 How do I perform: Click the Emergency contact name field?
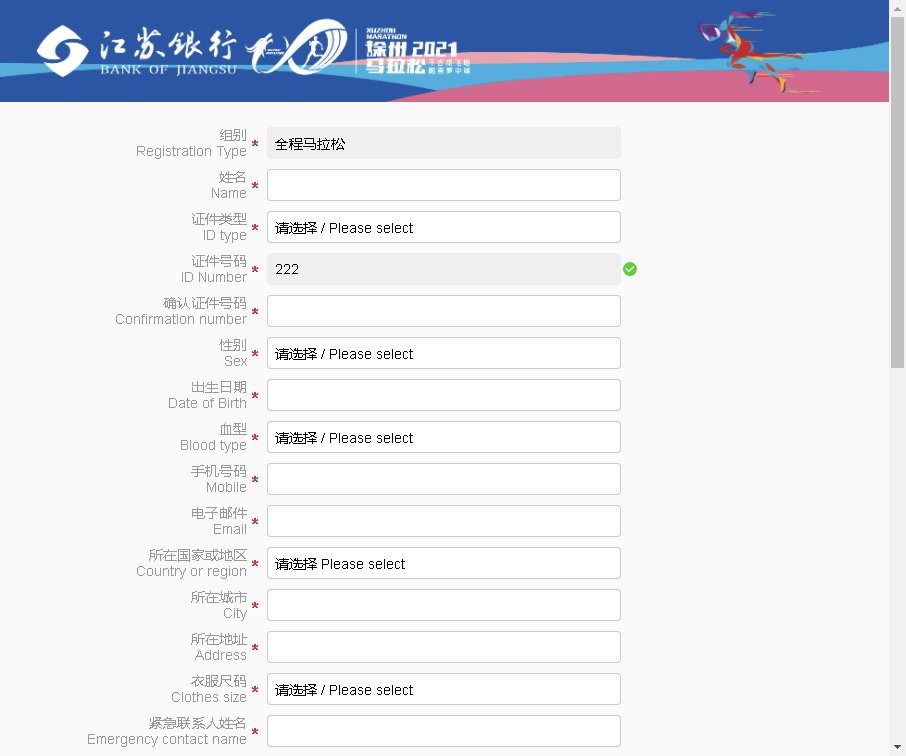(x=444, y=731)
